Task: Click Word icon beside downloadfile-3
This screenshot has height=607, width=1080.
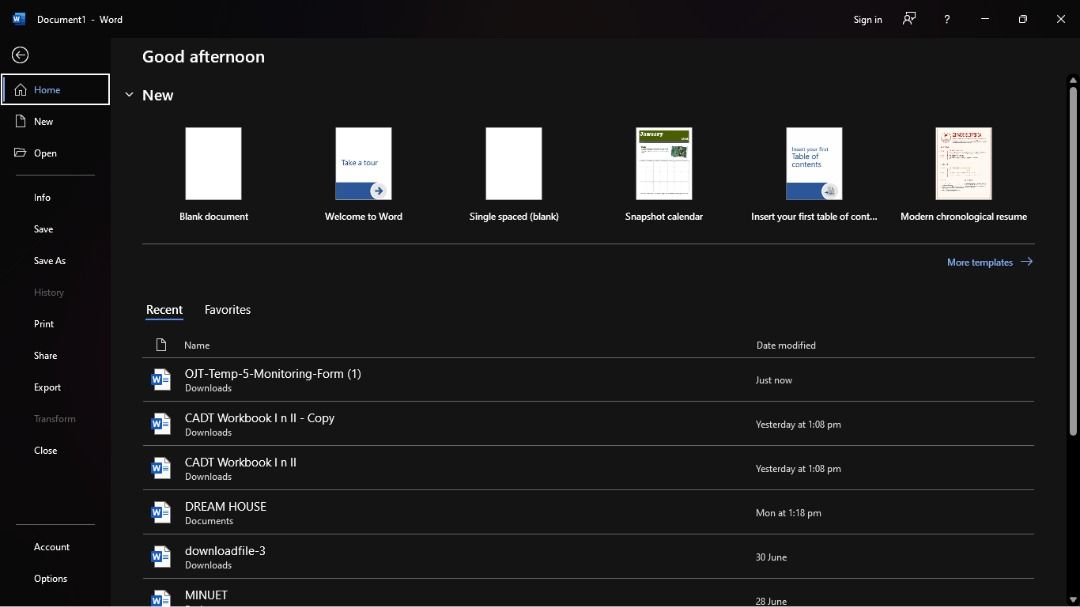Action: (x=160, y=556)
